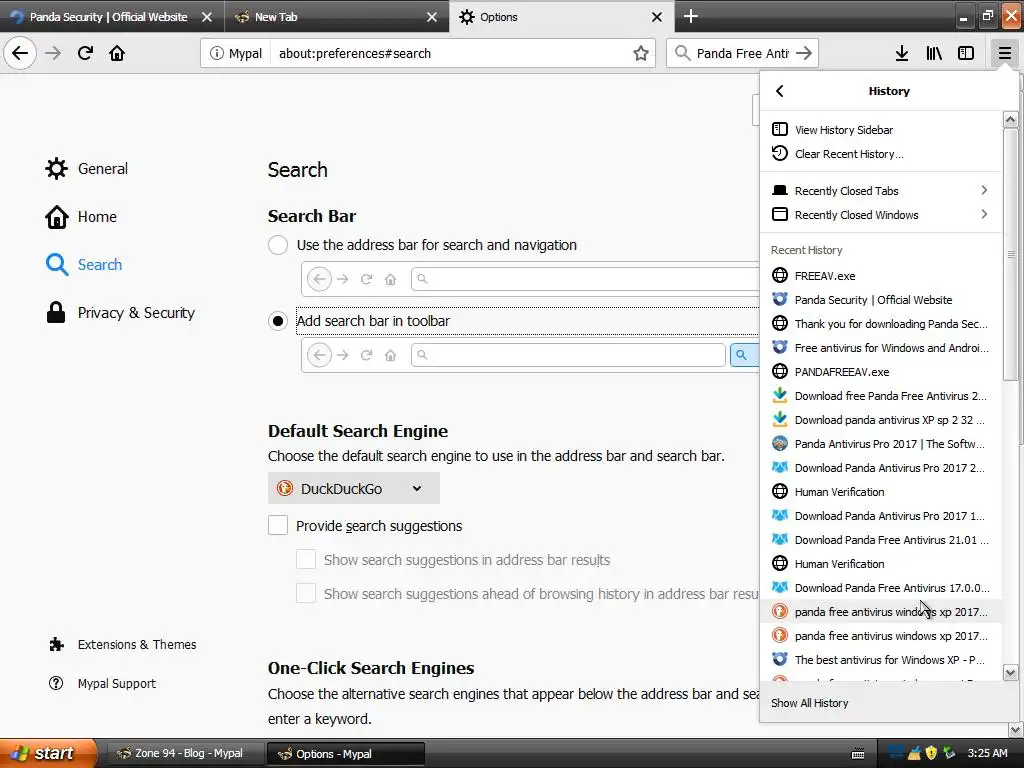
Task: Select Add search bar in toolbar
Action: click(x=278, y=321)
